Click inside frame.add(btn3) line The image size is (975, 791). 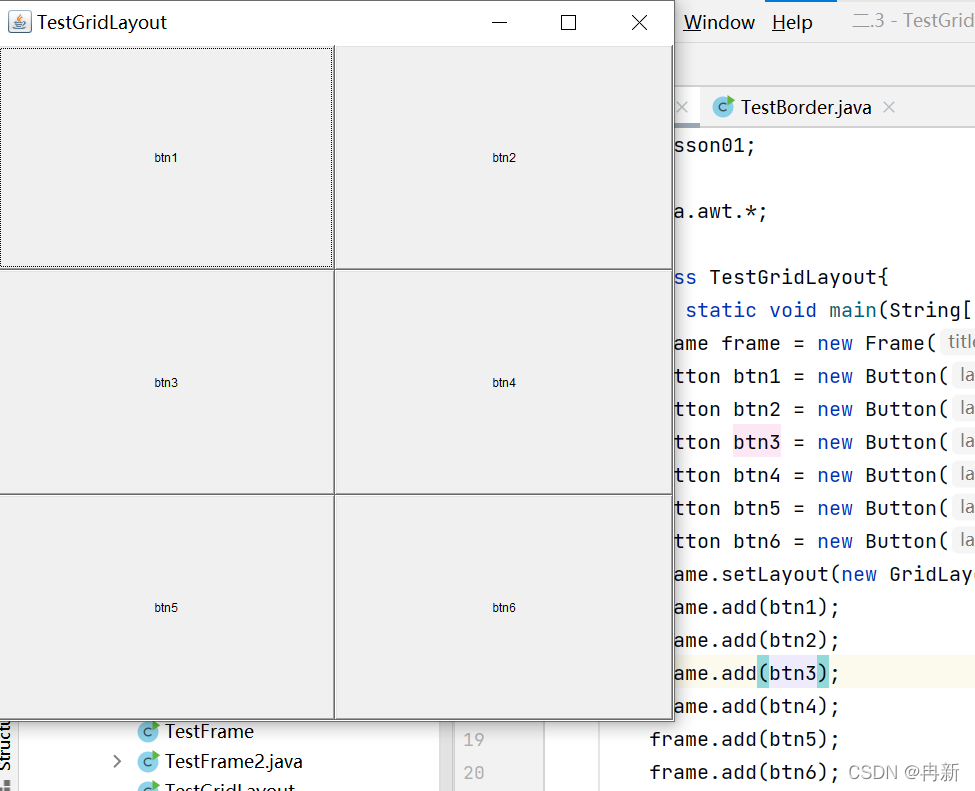pos(757,673)
